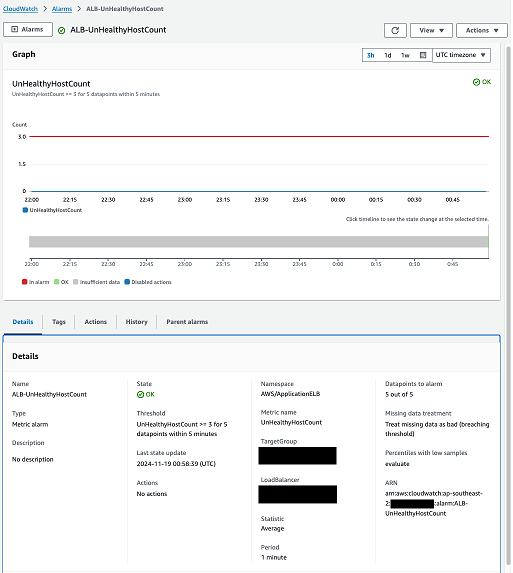Select the 1w time range

click(x=405, y=55)
